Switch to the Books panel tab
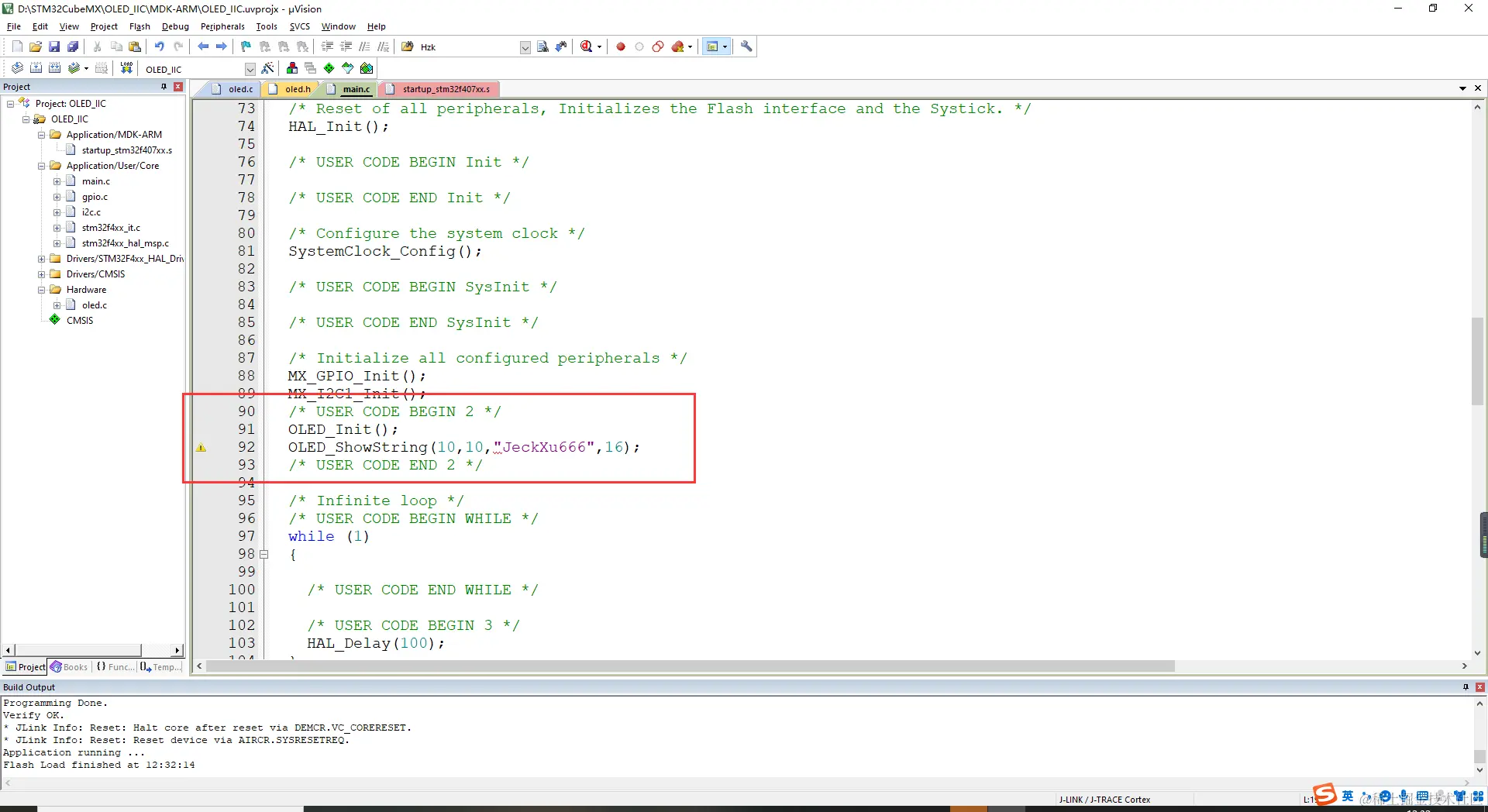The height and width of the screenshot is (812, 1488). pos(69,667)
